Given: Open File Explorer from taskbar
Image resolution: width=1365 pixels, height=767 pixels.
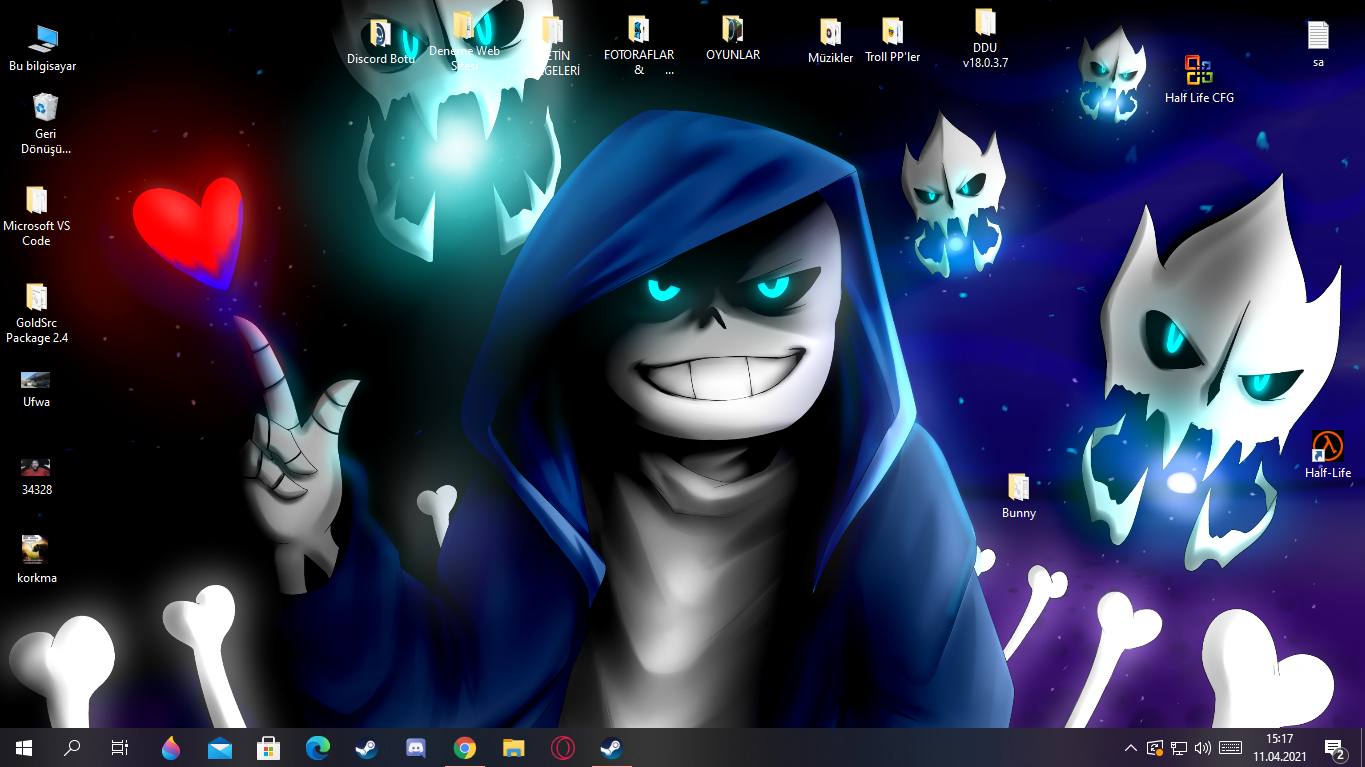Looking at the screenshot, I should 513,747.
